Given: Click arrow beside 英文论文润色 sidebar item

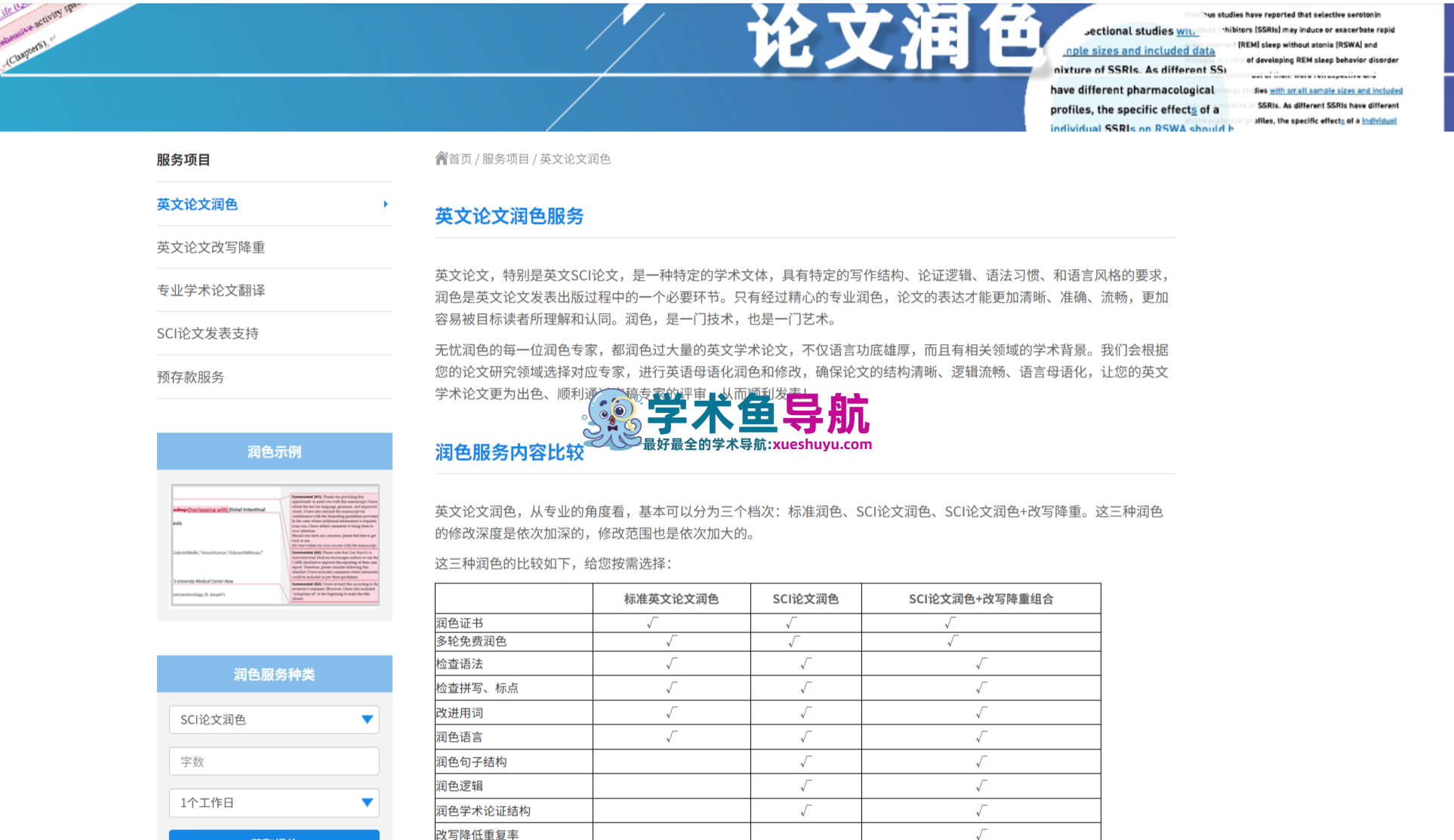Looking at the screenshot, I should click(x=385, y=205).
